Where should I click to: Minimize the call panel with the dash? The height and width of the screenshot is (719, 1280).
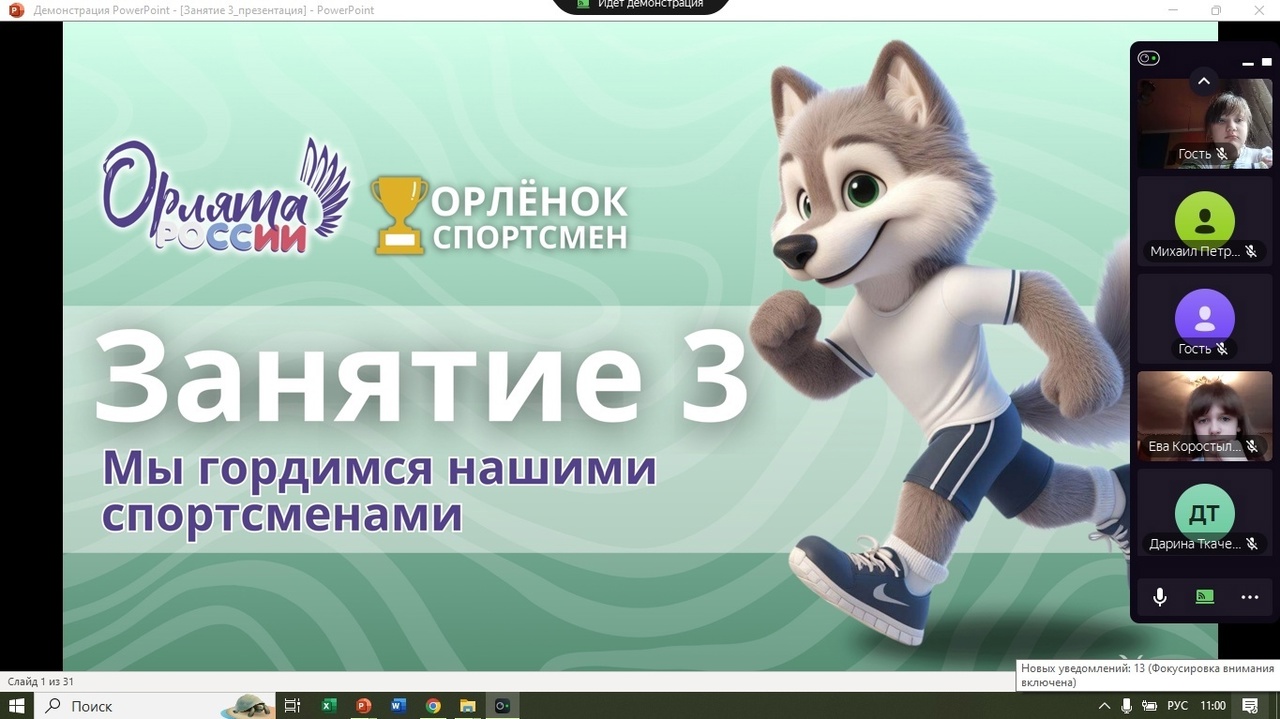point(1247,62)
